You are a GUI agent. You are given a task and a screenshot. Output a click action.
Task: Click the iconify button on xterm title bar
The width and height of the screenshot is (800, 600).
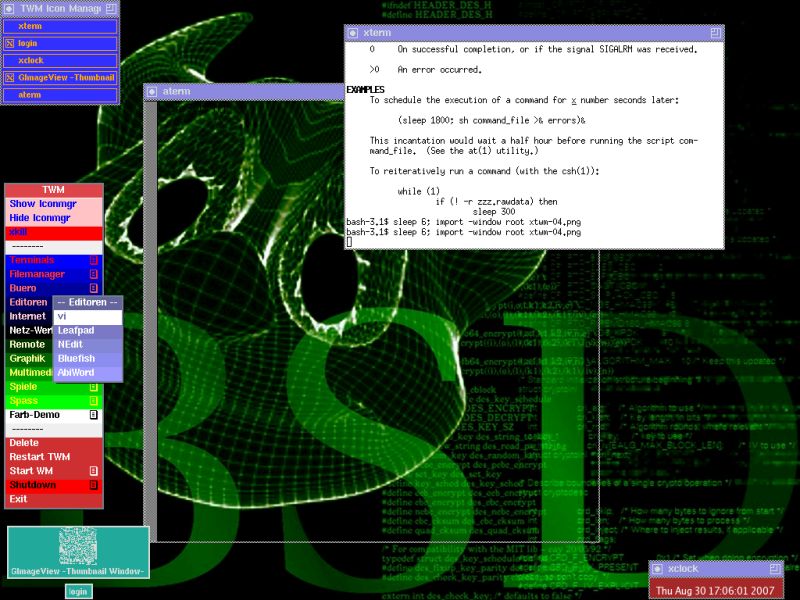[353, 33]
